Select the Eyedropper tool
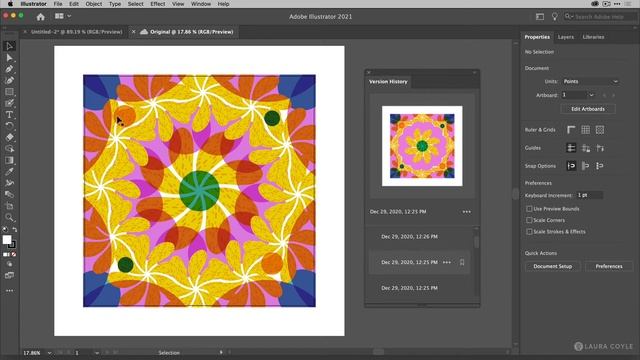 (x=9, y=171)
